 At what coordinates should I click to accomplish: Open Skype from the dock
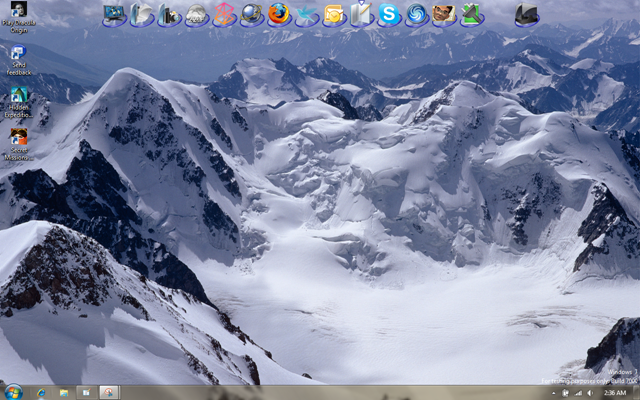389,14
